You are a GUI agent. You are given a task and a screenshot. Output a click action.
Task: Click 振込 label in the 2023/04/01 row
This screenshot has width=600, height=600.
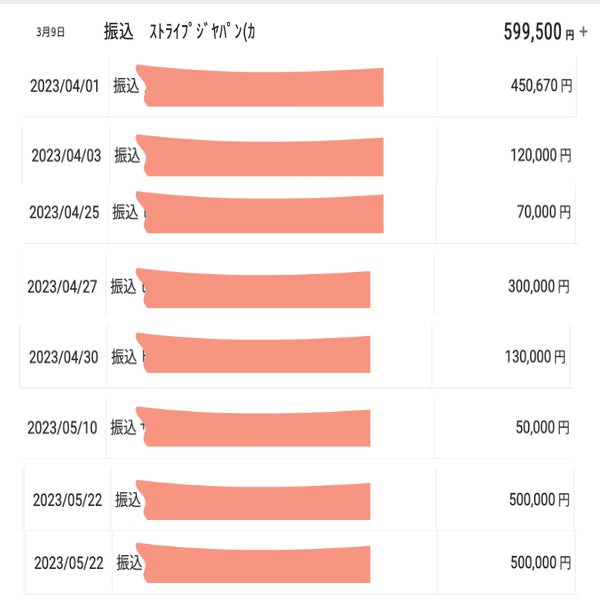click(x=127, y=86)
